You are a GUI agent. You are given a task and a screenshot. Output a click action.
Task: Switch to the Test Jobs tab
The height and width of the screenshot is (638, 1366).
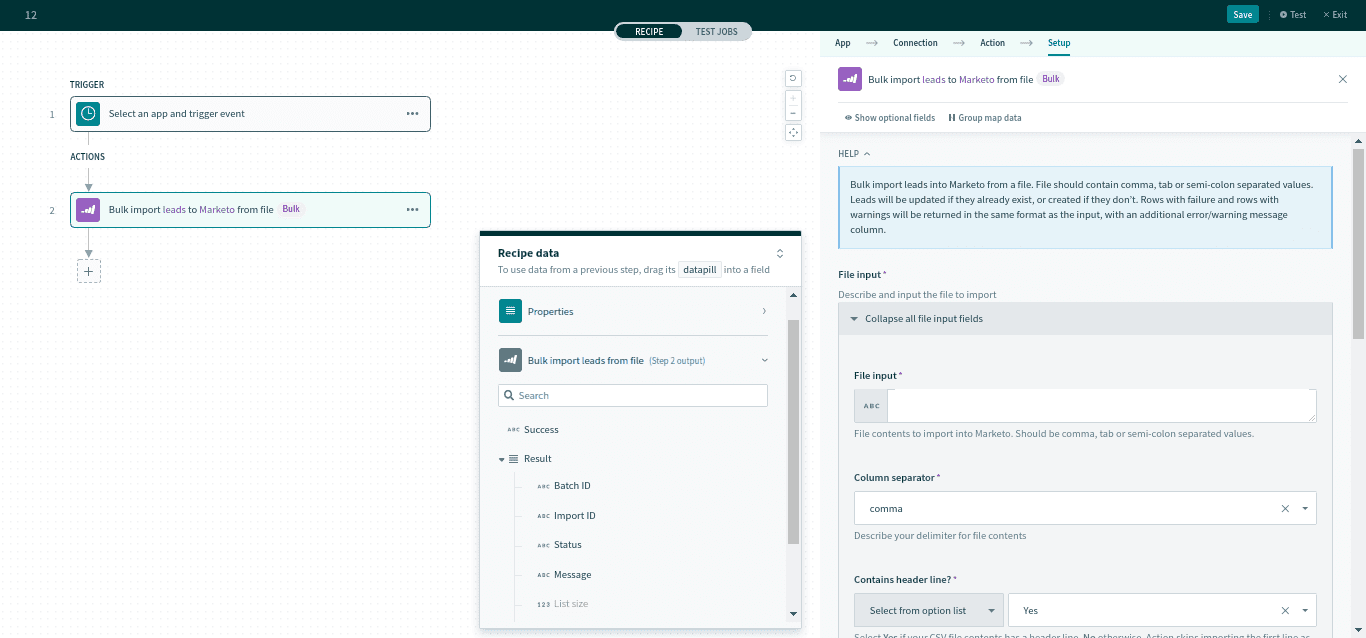[x=716, y=31]
